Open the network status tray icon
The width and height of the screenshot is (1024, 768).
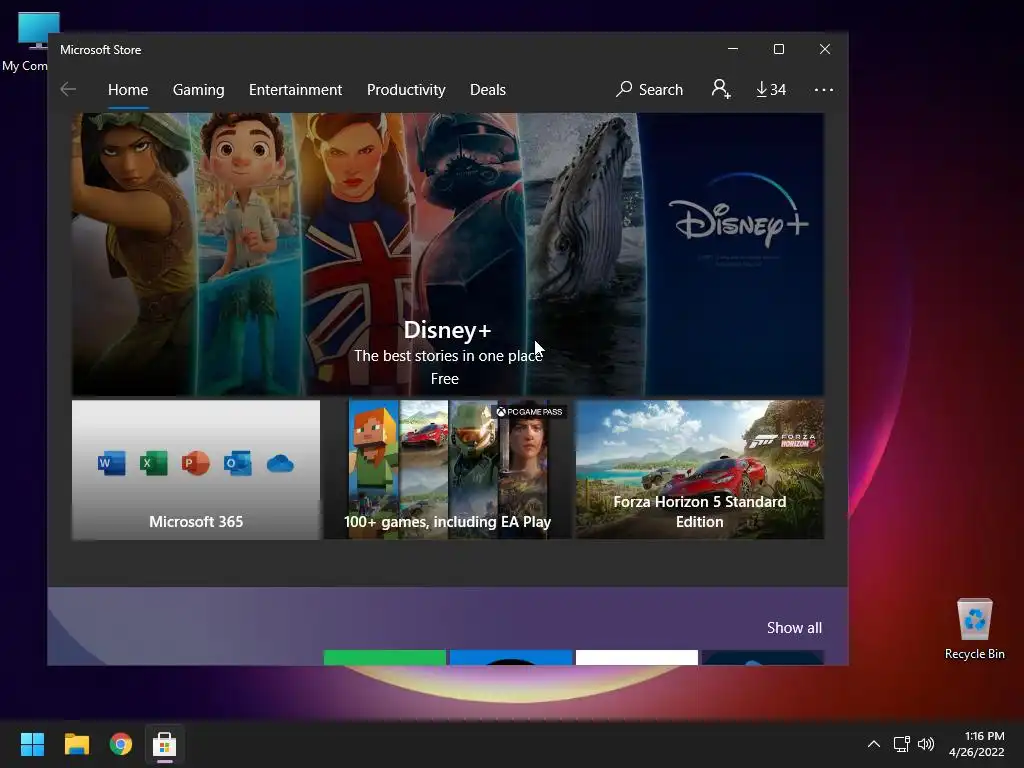tap(902, 744)
